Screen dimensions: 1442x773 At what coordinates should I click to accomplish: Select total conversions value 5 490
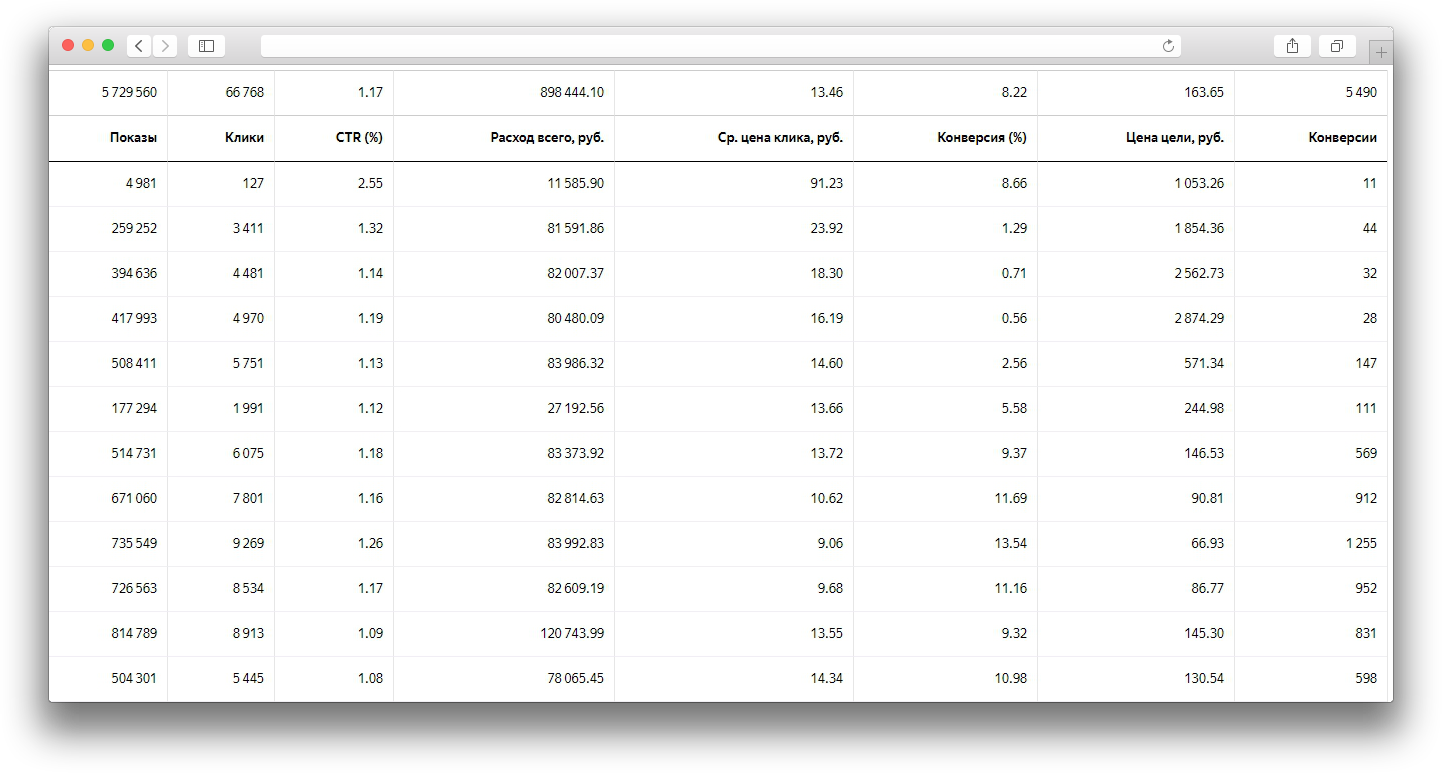pos(1361,92)
